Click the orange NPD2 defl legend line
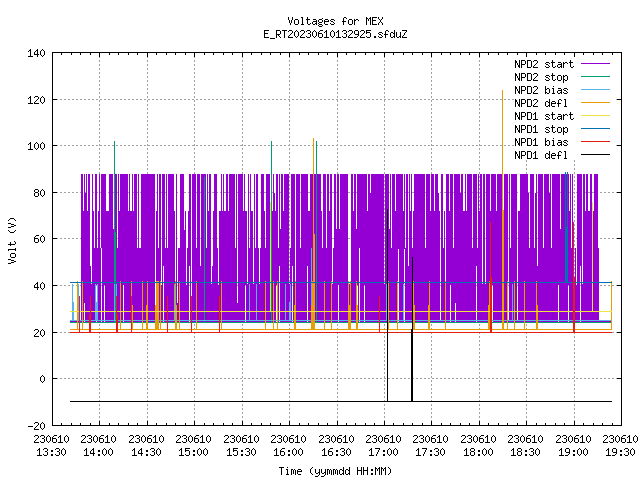Image resolution: width=640 pixels, height=480 pixels. 595,103
